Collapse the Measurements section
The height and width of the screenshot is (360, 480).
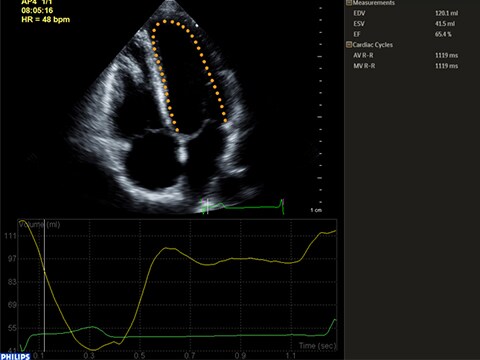349,3
